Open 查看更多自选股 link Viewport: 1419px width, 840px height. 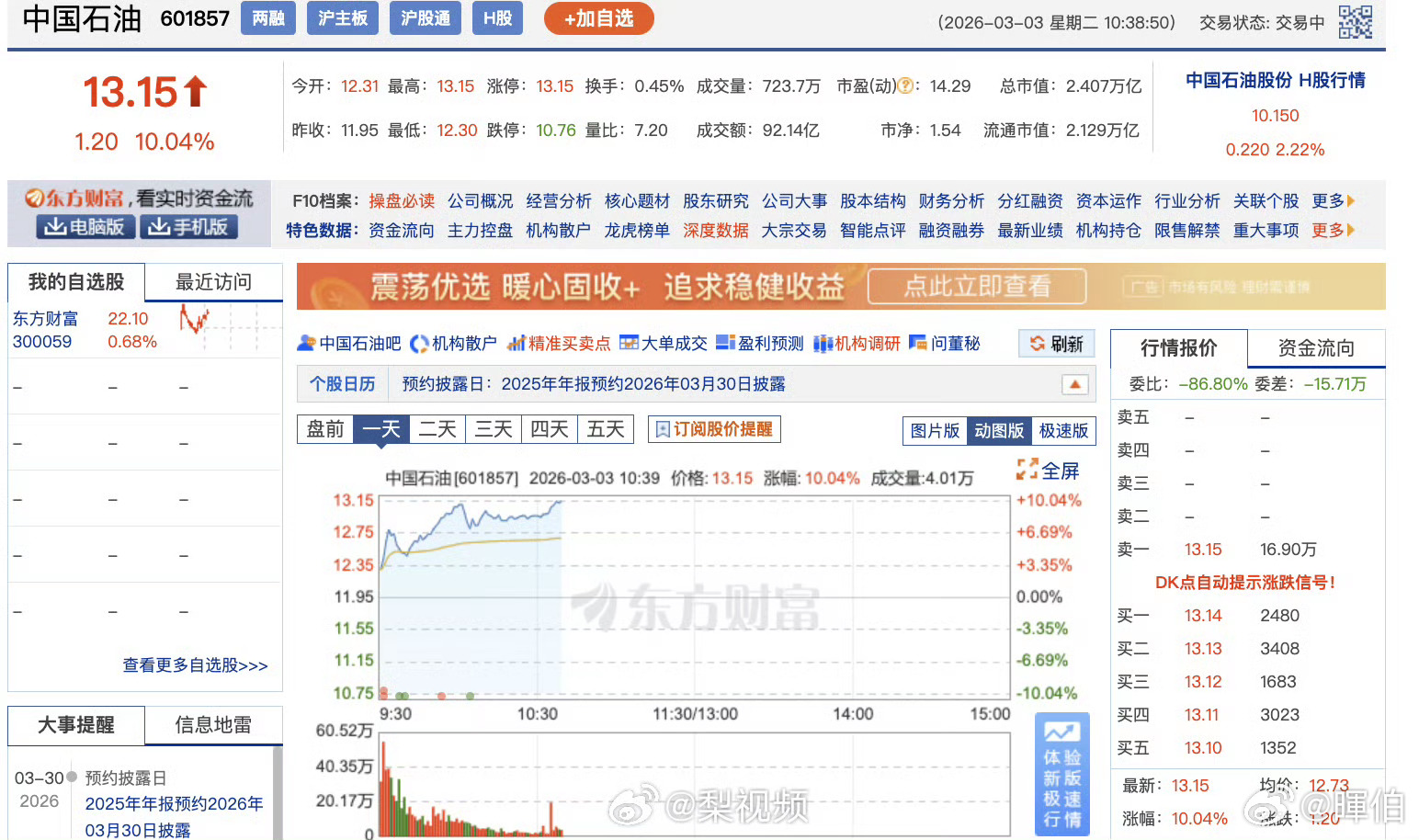pyautogui.click(x=194, y=665)
